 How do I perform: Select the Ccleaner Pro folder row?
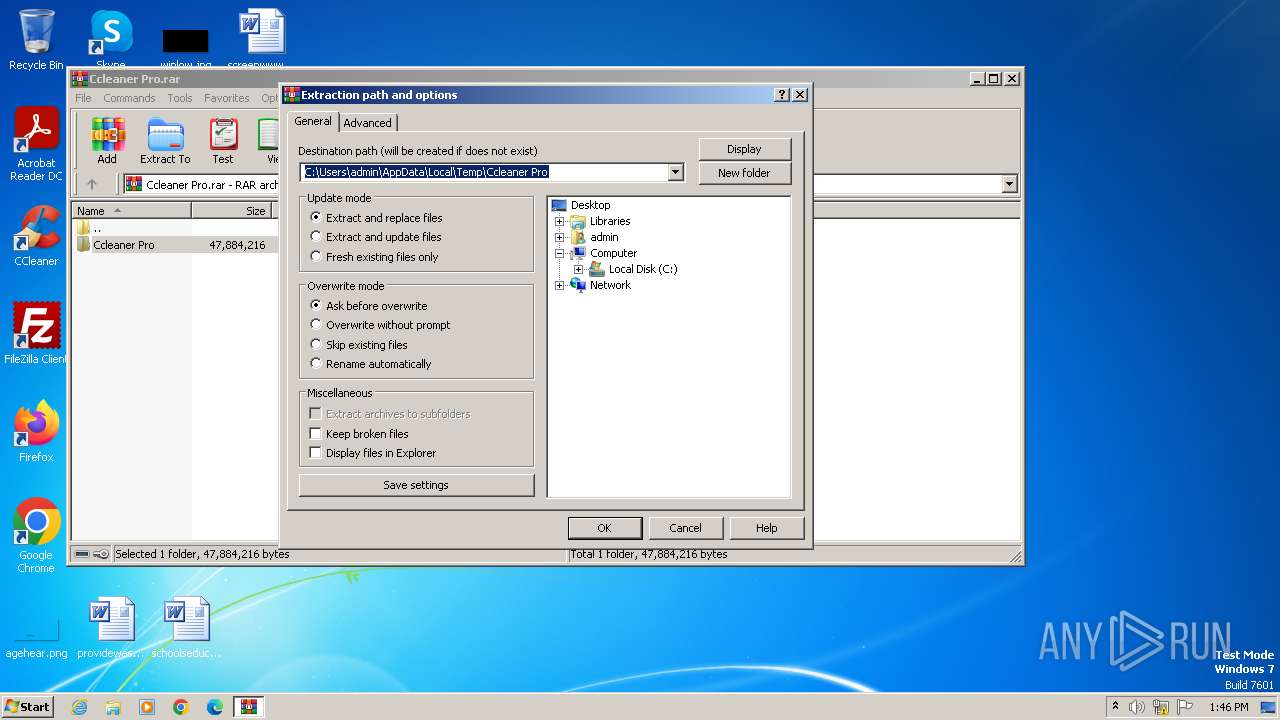(x=172, y=245)
